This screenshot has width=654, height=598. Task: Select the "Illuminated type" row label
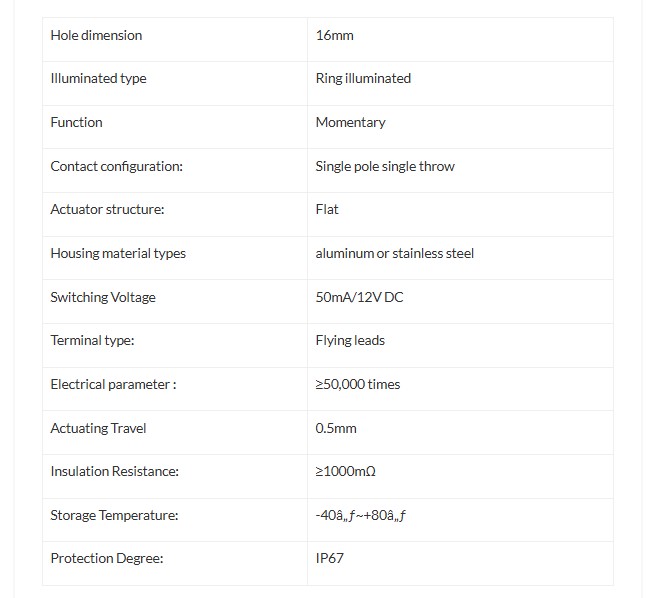click(x=98, y=79)
